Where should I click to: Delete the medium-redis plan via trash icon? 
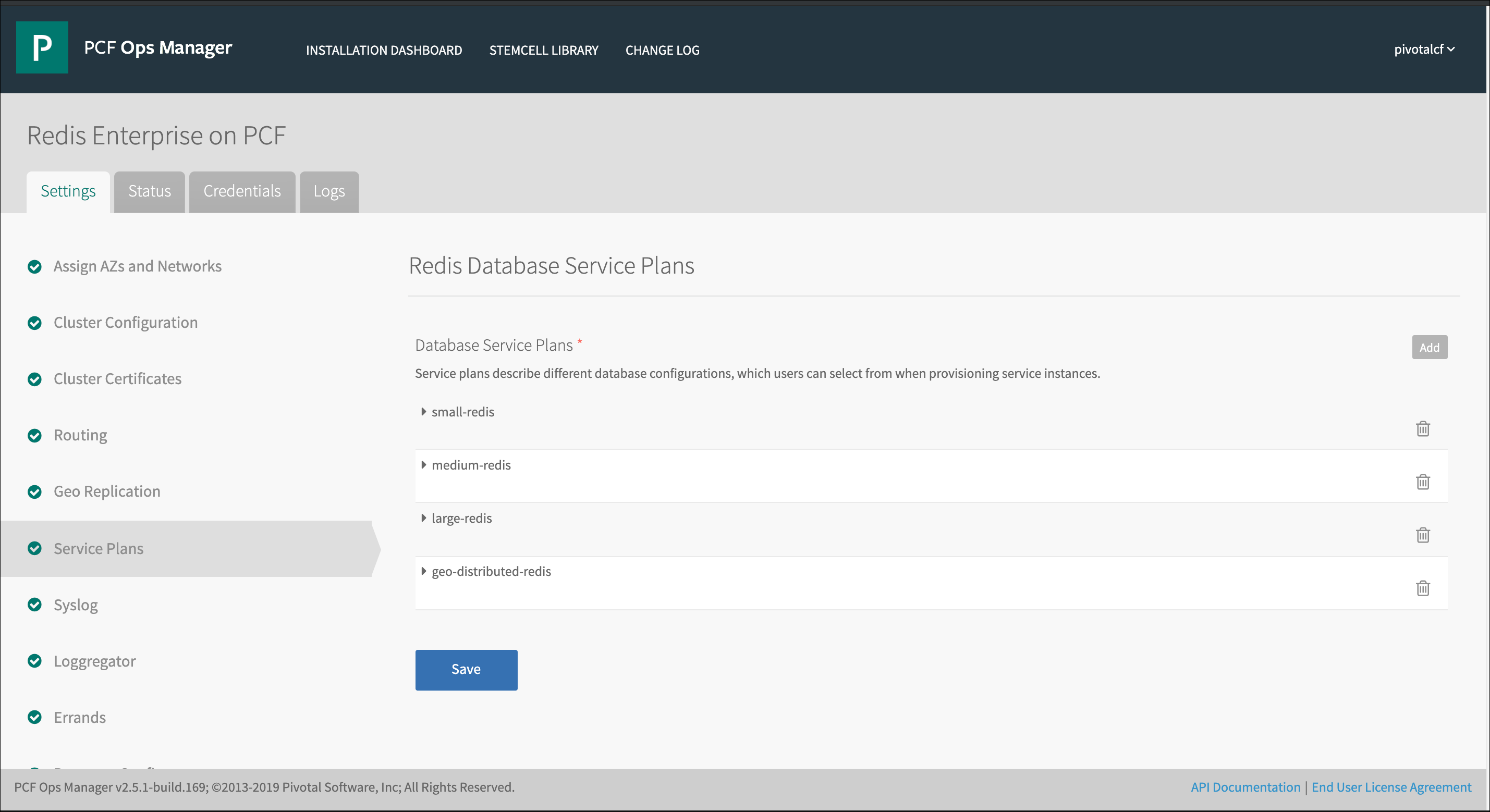click(1422, 482)
